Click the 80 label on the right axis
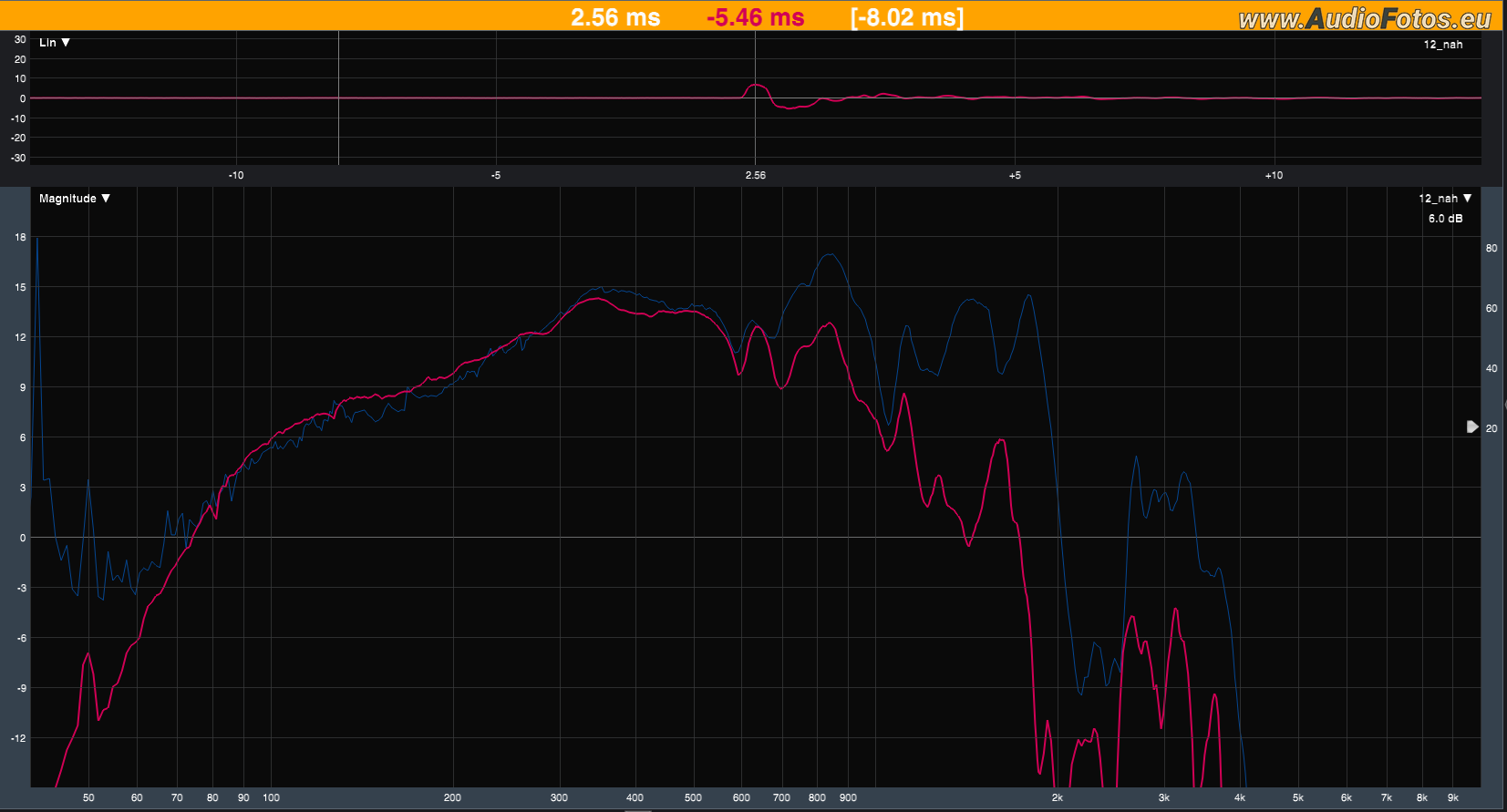The height and width of the screenshot is (812, 1507). coord(1492,248)
